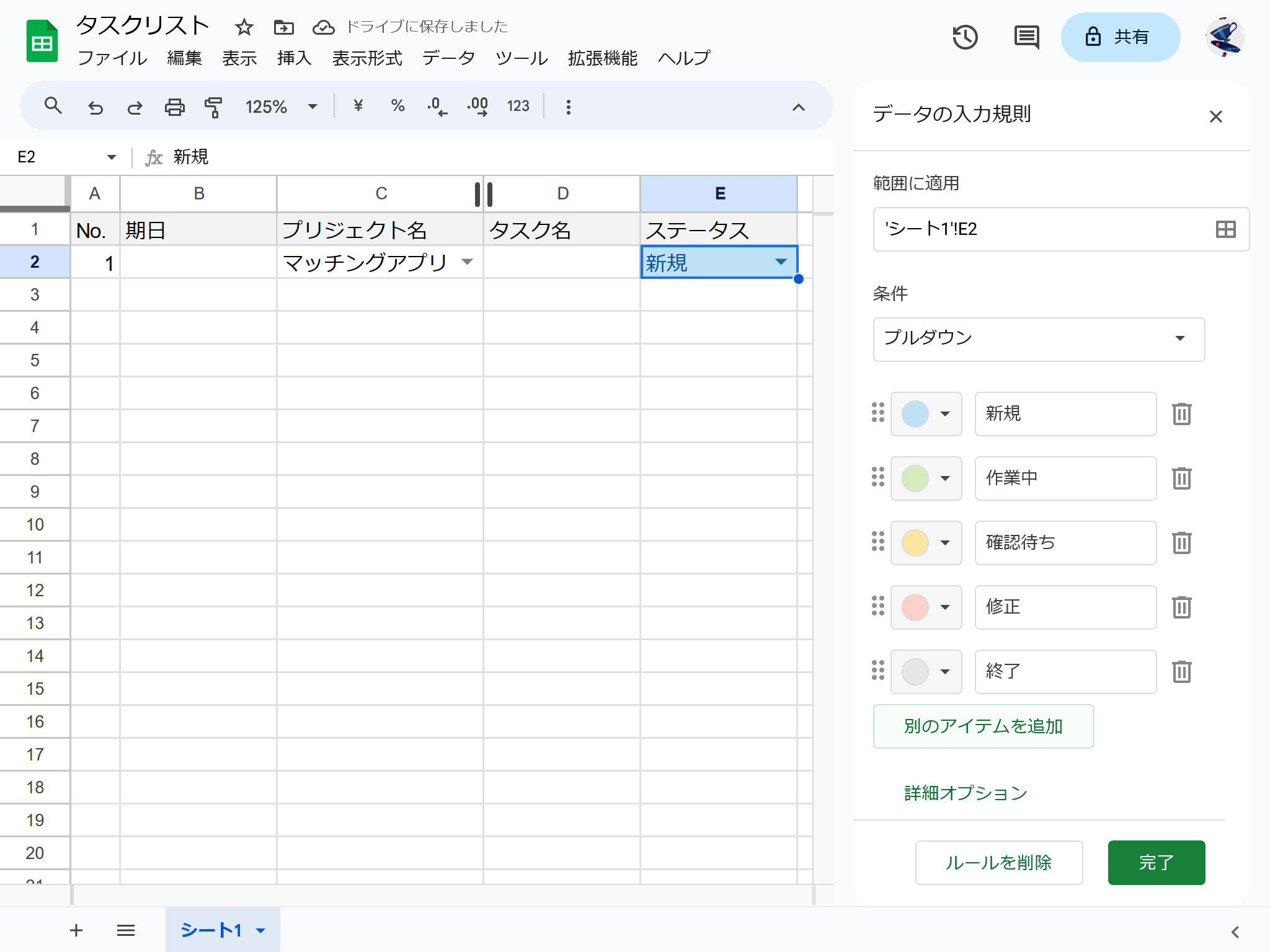Click the drag handle for 新規 item
Screen dimensions: 1270x952
[x=877, y=413]
